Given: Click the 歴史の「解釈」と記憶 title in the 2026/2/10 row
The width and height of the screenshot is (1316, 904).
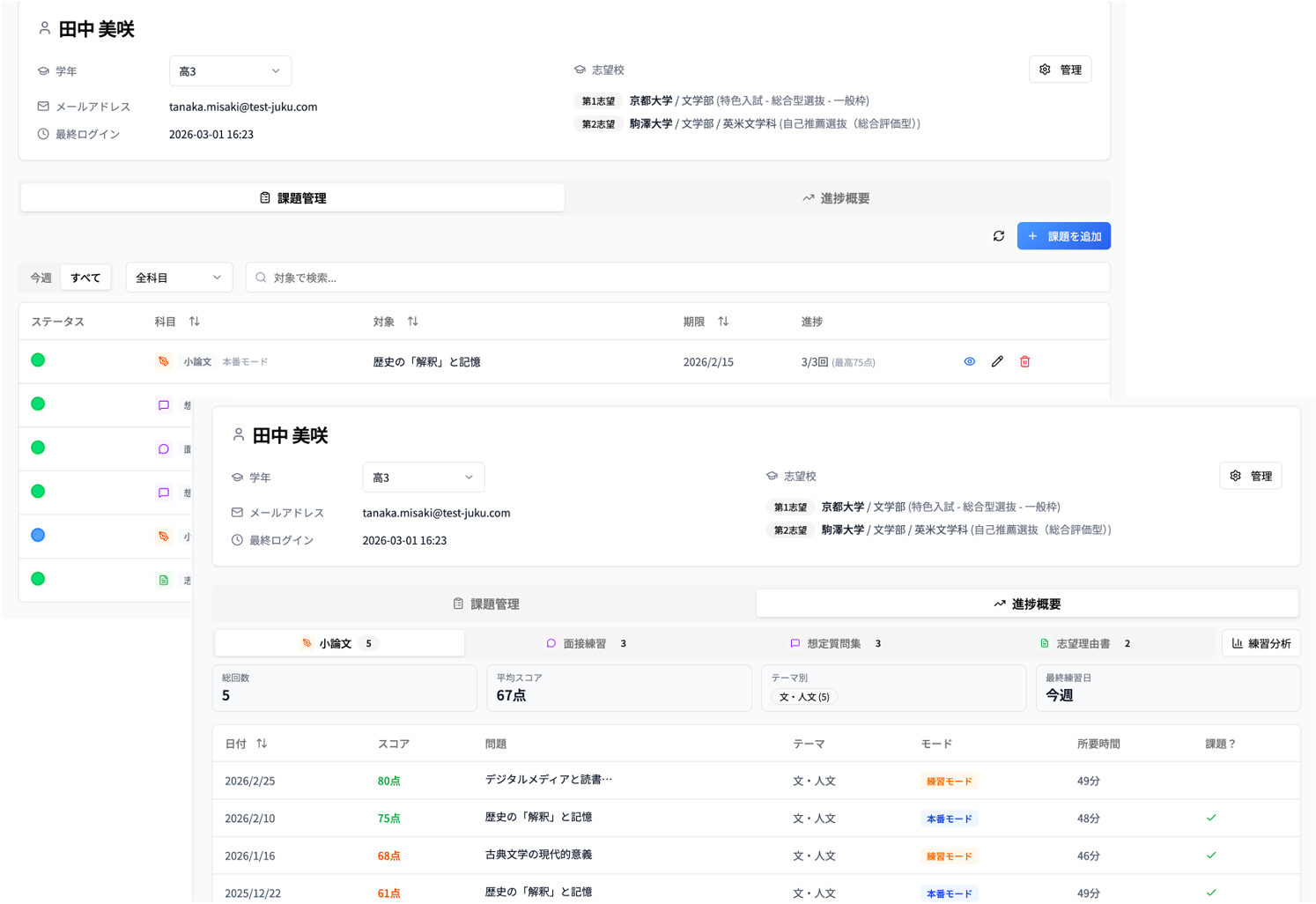Looking at the screenshot, I should (538, 817).
